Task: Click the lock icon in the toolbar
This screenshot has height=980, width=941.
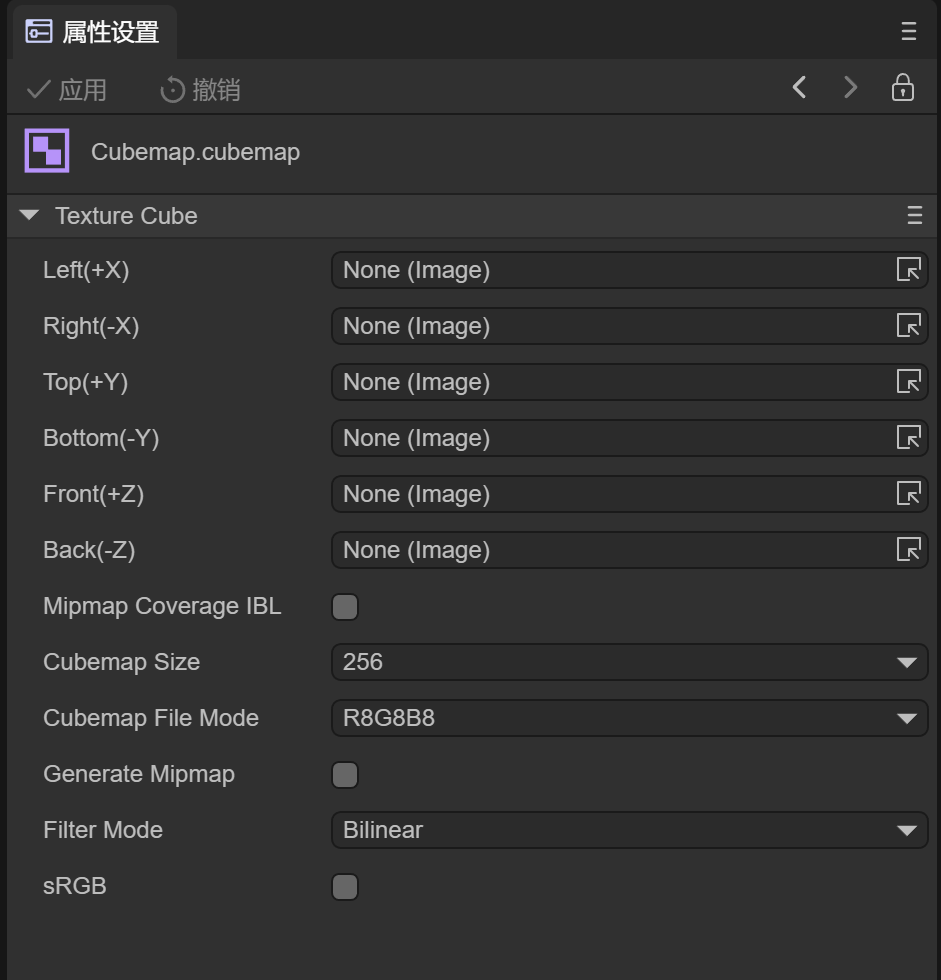Action: (x=902, y=88)
